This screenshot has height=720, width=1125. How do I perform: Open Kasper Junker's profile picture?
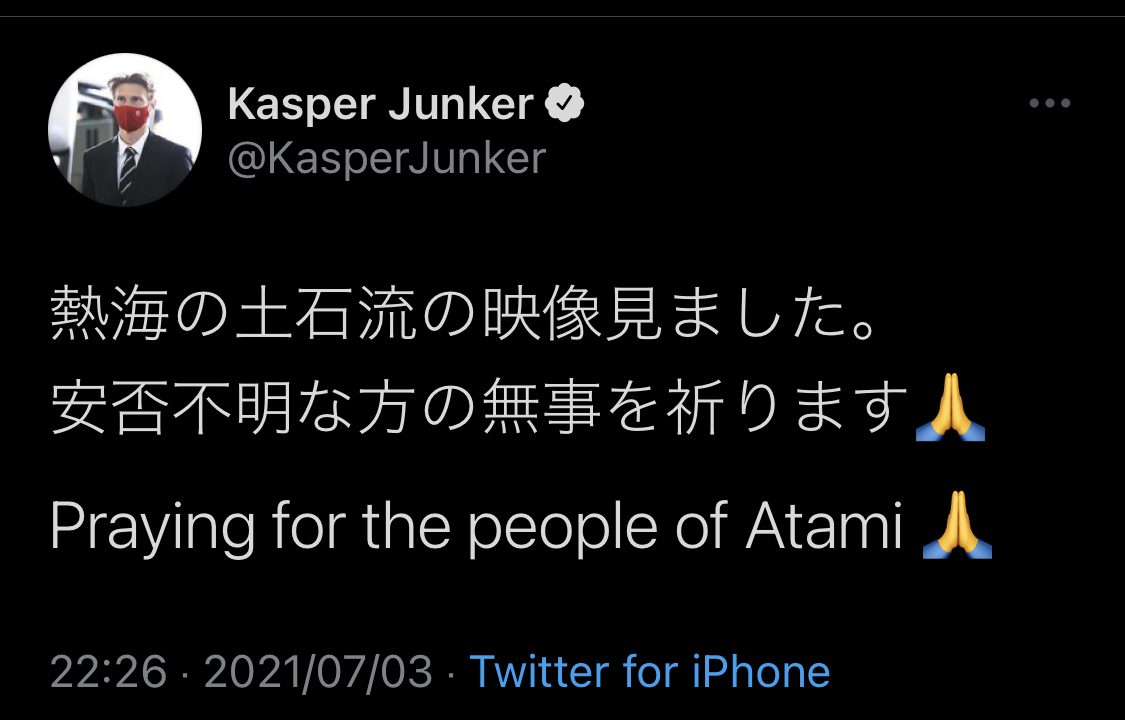click(x=125, y=130)
